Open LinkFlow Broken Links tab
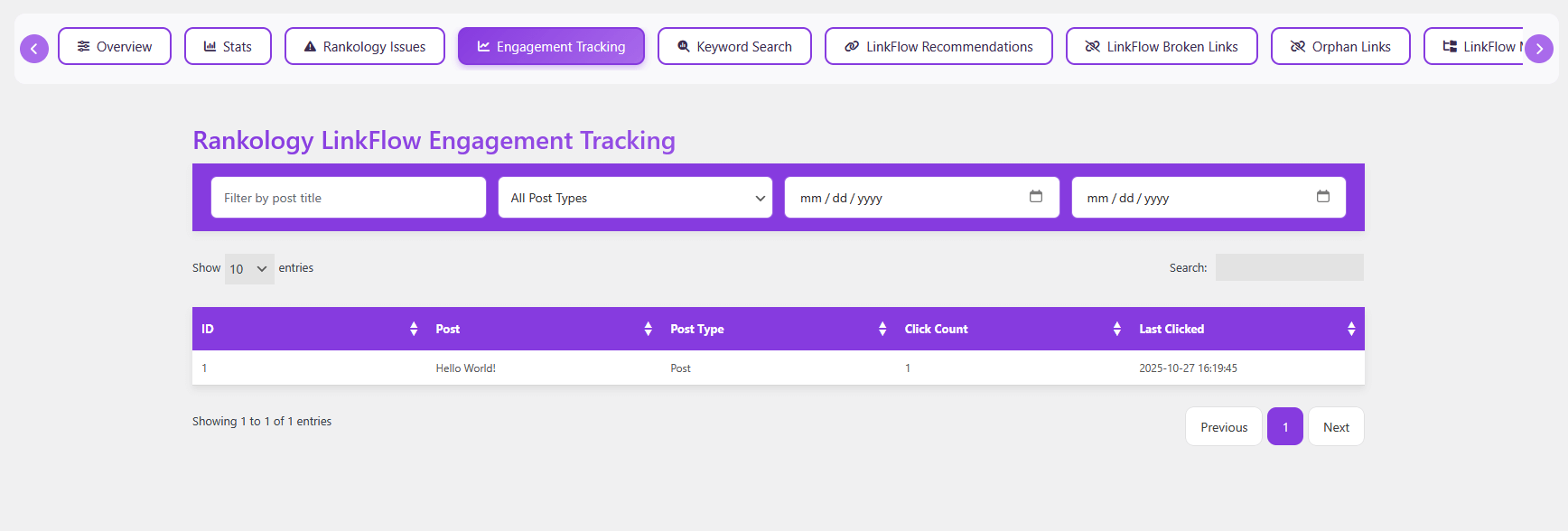1568x531 pixels. pyautogui.click(x=1162, y=47)
